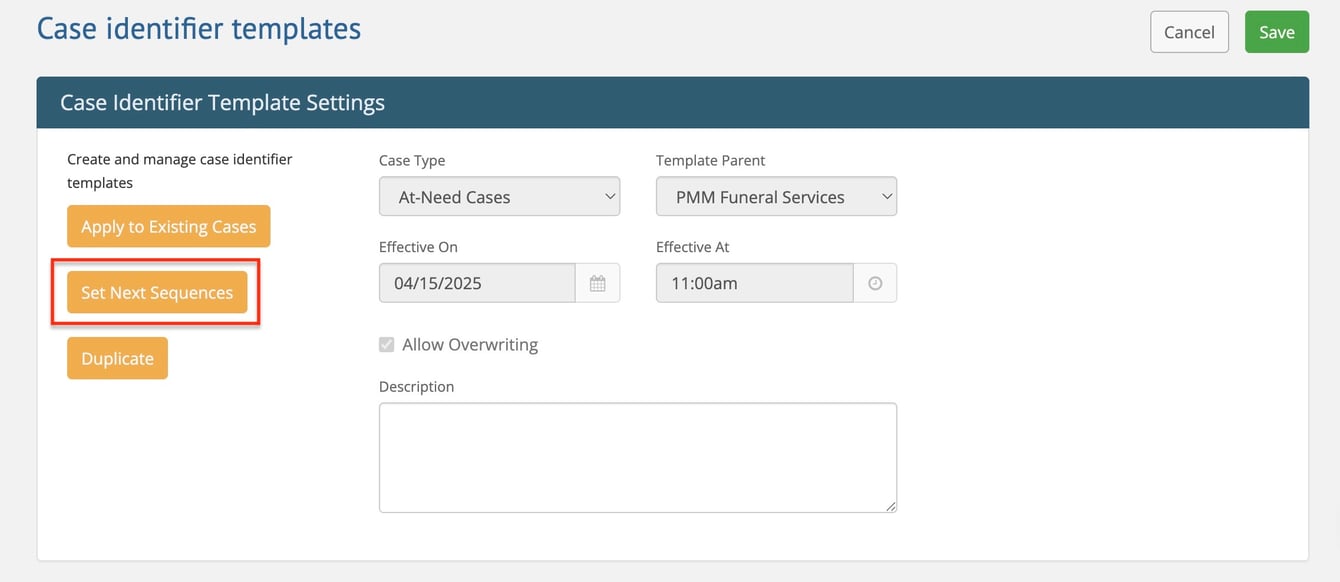Image resolution: width=1340 pixels, height=582 pixels.
Task: Click the Case identifier templates page heading
Action: (x=199, y=29)
